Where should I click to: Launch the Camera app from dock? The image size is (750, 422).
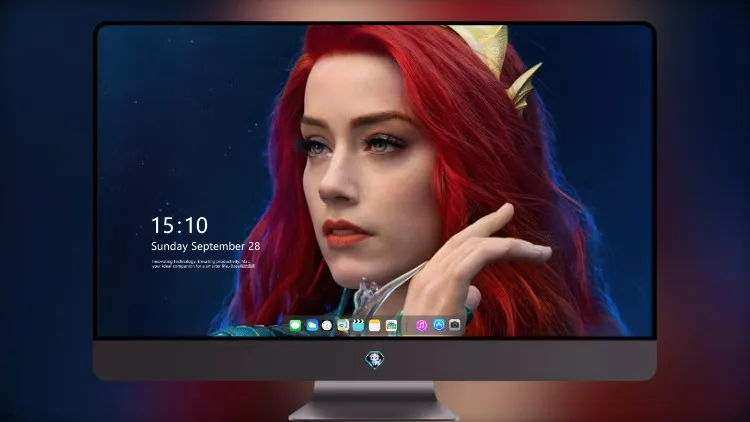(x=455, y=325)
